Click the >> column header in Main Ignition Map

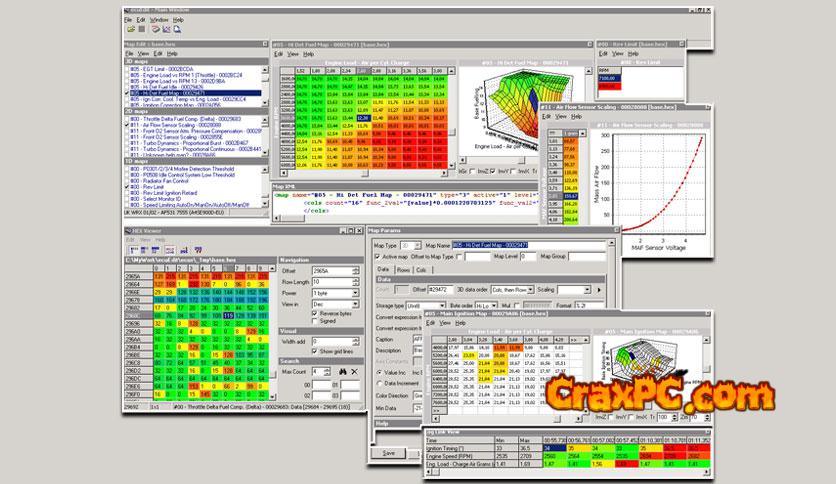(574, 340)
